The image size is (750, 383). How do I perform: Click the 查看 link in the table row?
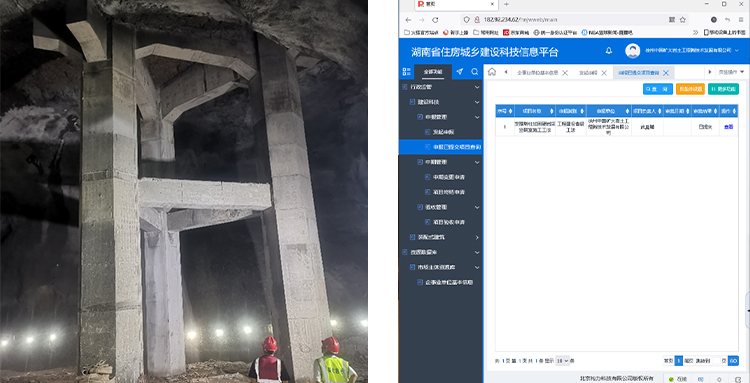pos(728,127)
